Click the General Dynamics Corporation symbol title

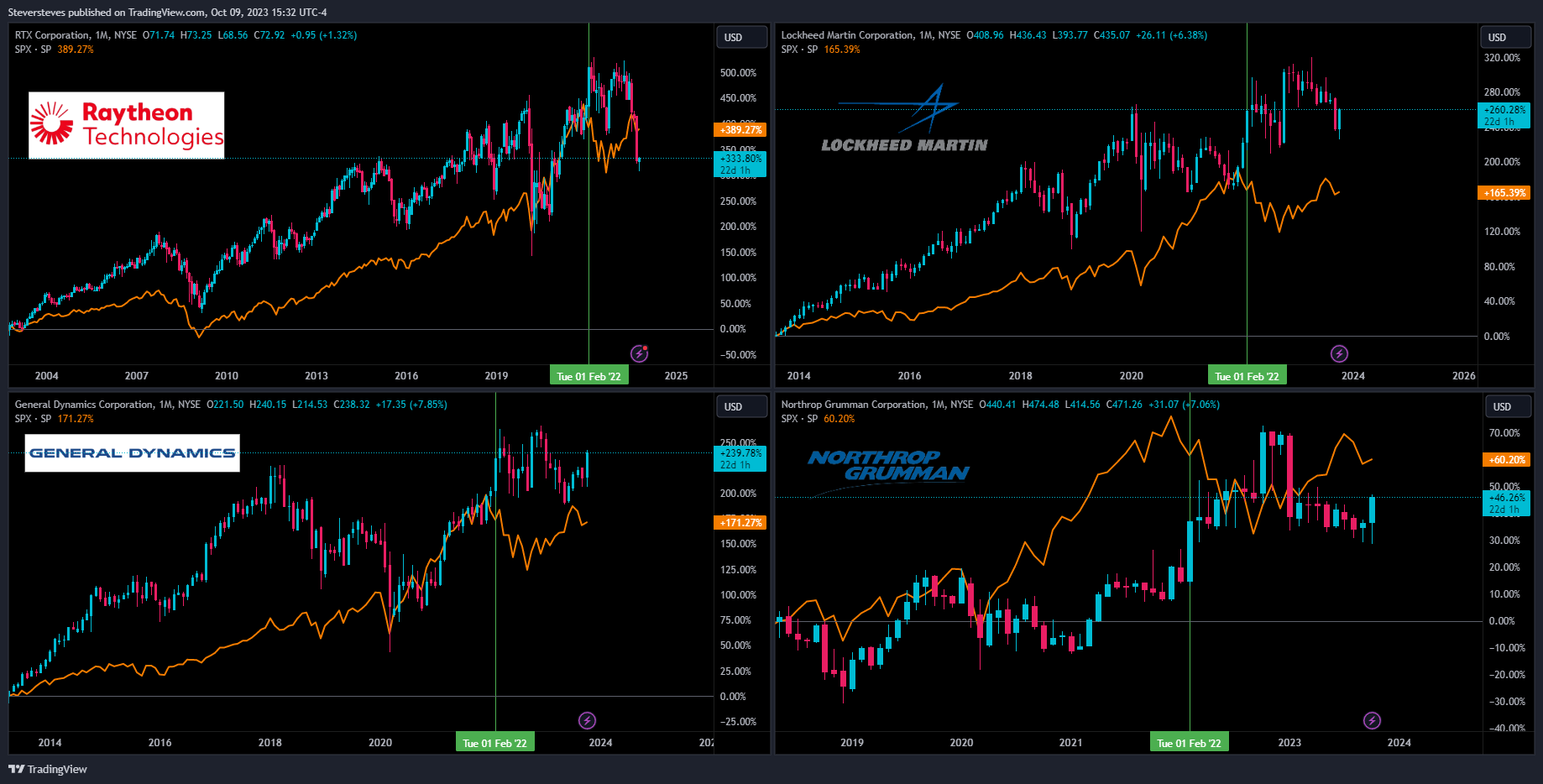(x=84, y=405)
